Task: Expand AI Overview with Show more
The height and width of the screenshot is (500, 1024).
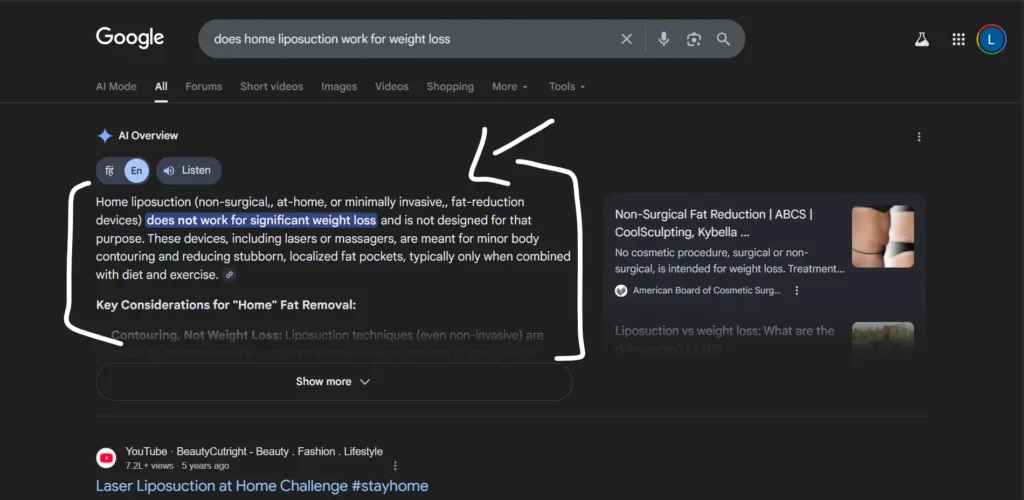Action: tap(333, 382)
